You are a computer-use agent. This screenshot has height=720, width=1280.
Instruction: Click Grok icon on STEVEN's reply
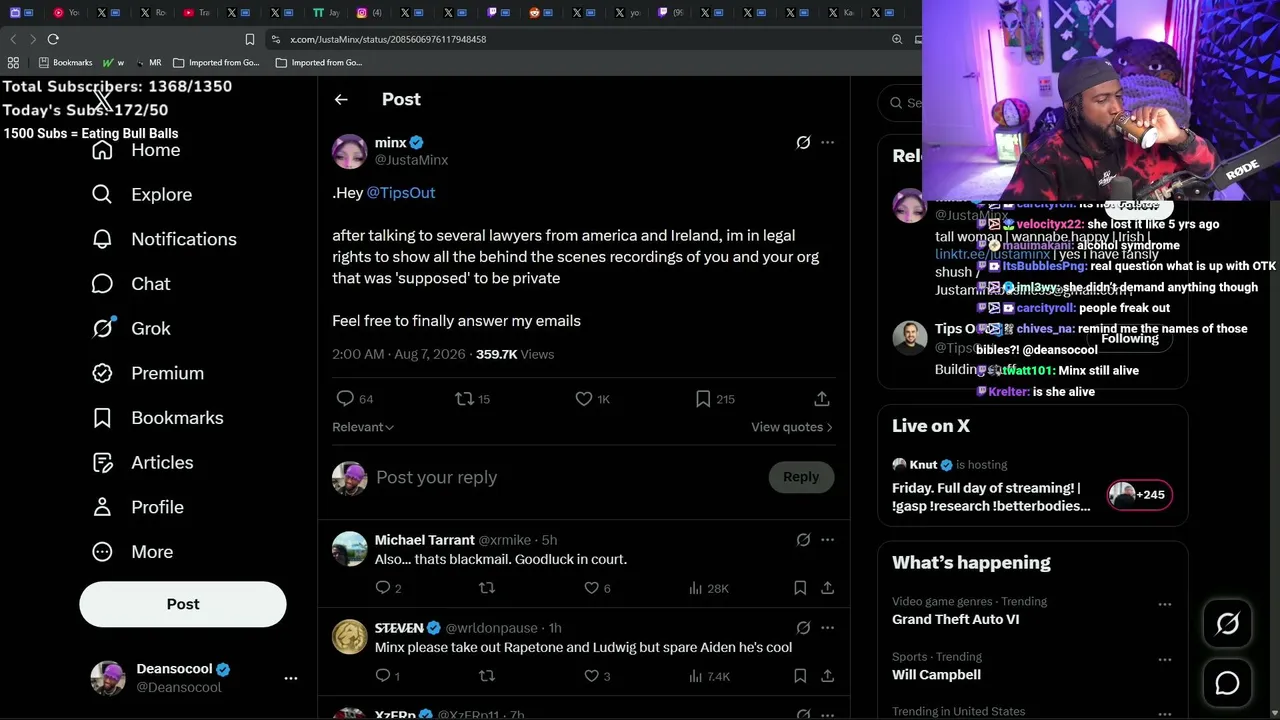click(803, 628)
